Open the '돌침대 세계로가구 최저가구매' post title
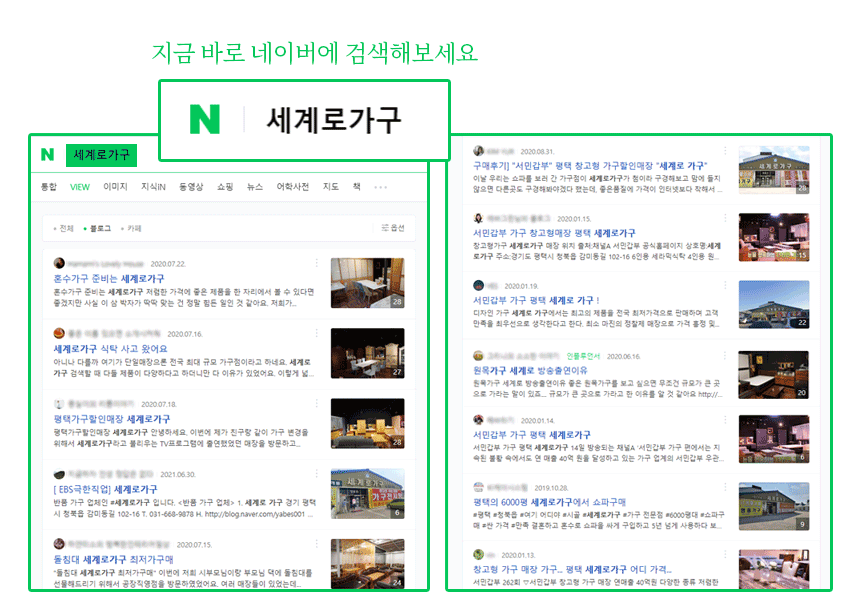The image size is (860, 614). 113,559
